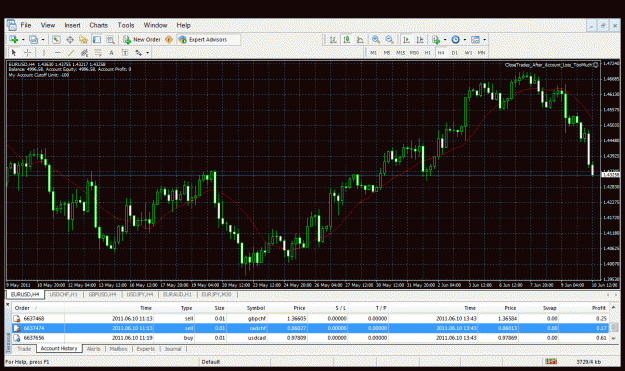Open the Charts menu
Image resolution: width=625 pixels, height=371 pixels.
click(x=98, y=25)
